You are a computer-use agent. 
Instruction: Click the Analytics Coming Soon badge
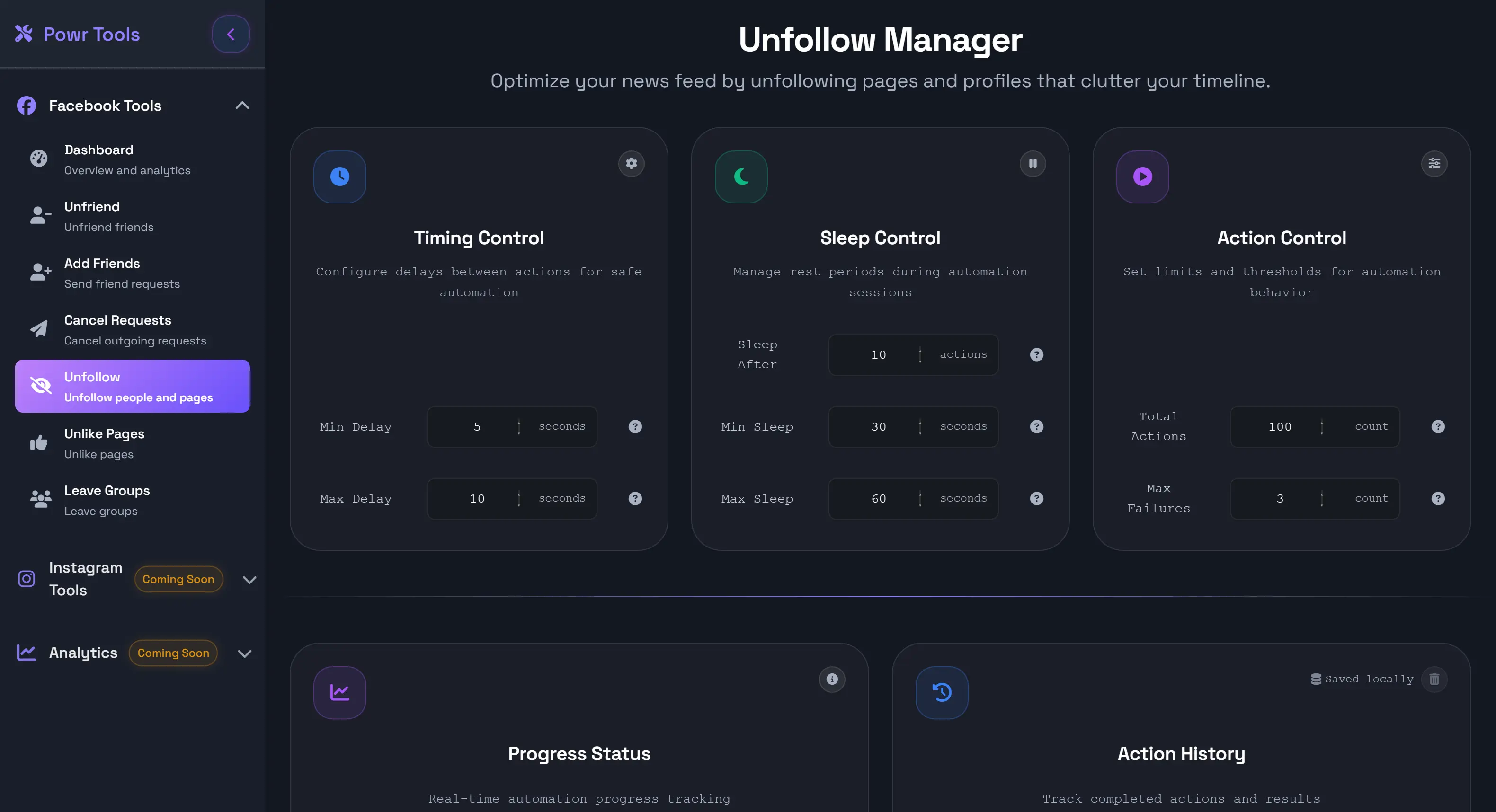(173, 653)
